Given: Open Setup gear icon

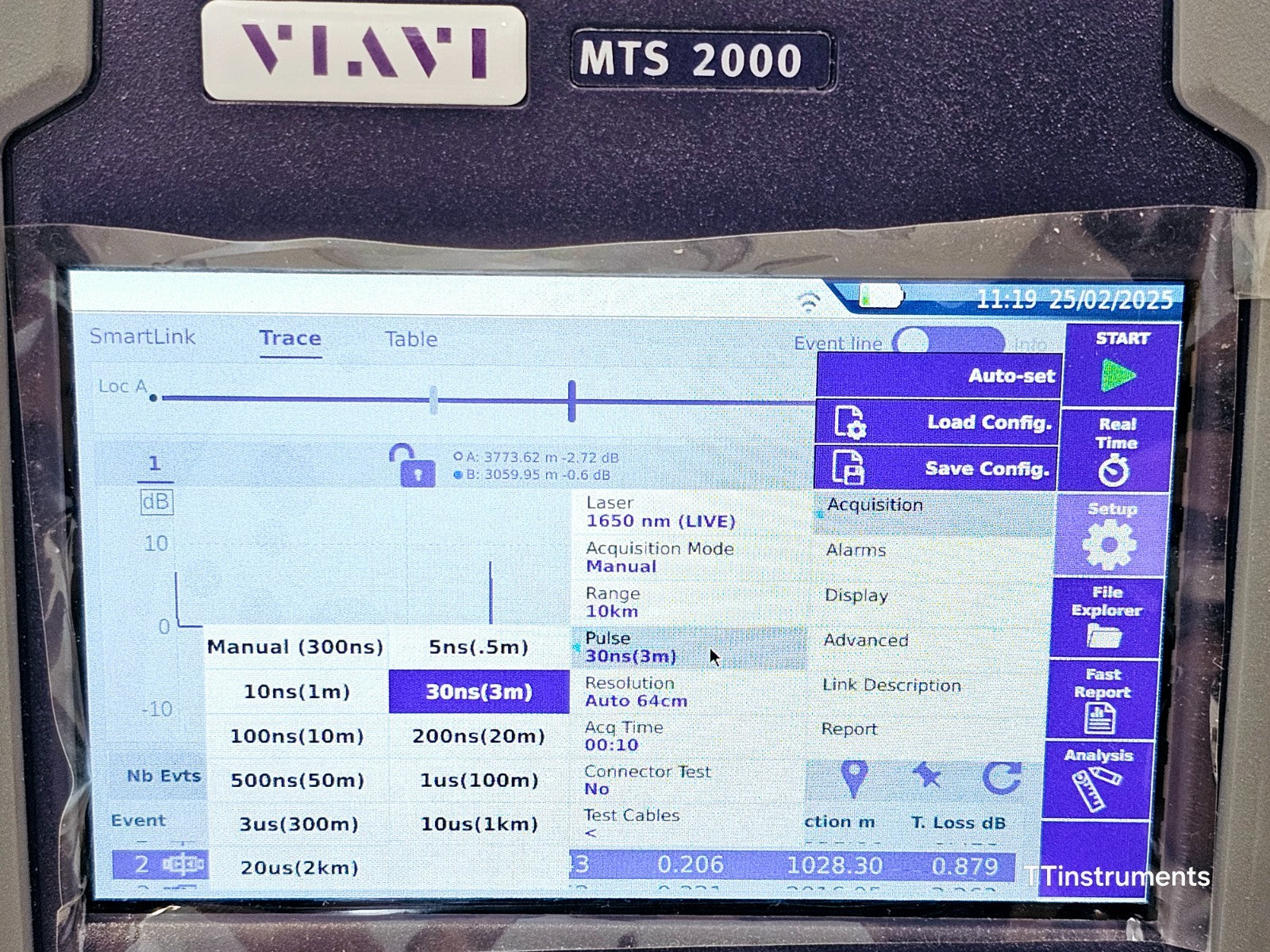Looking at the screenshot, I should pyautogui.click(x=1110, y=535).
